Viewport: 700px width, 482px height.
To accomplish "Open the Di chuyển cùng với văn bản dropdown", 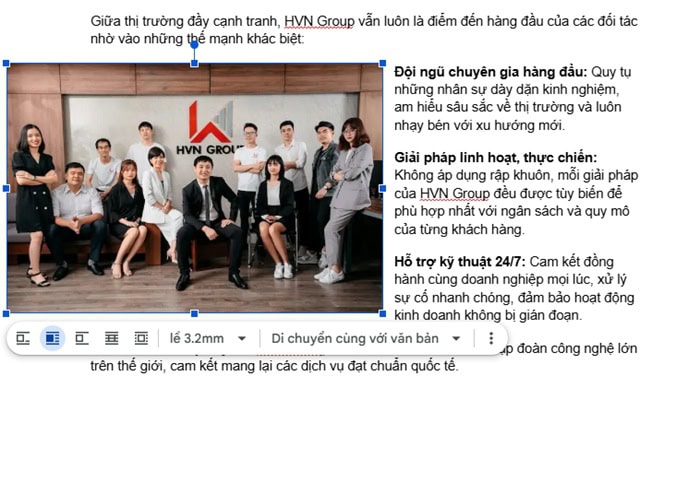I will pos(366,339).
